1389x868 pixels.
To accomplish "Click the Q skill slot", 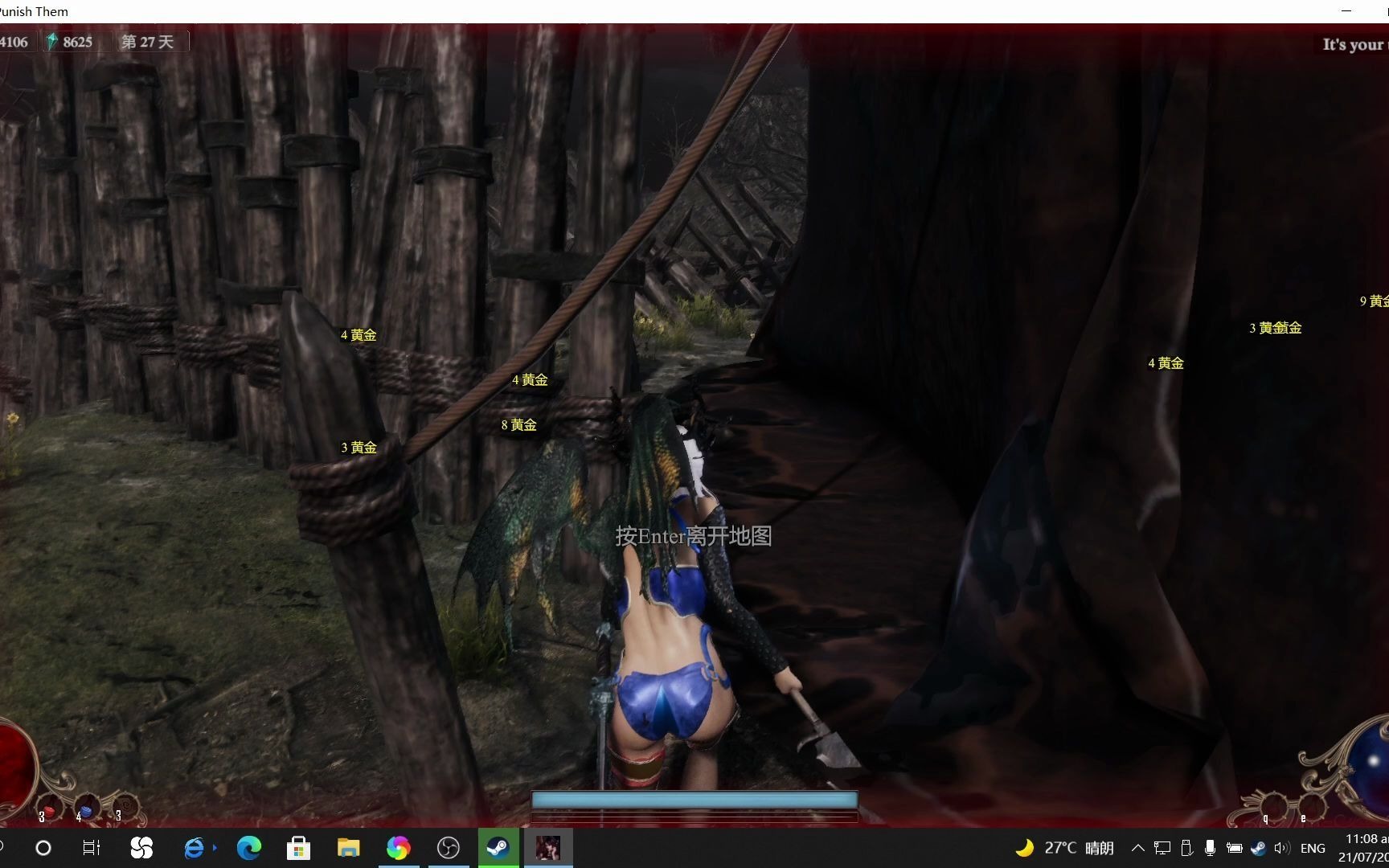I will pyautogui.click(x=1272, y=807).
